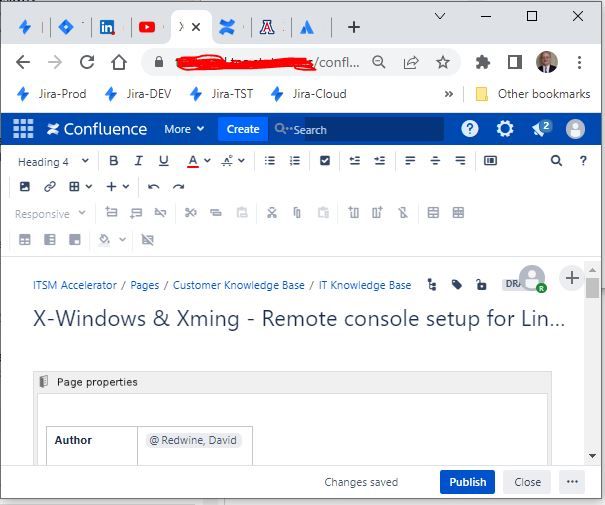
Task: Open user profile avatar menu in Confluence
Action: coord(575,129)
